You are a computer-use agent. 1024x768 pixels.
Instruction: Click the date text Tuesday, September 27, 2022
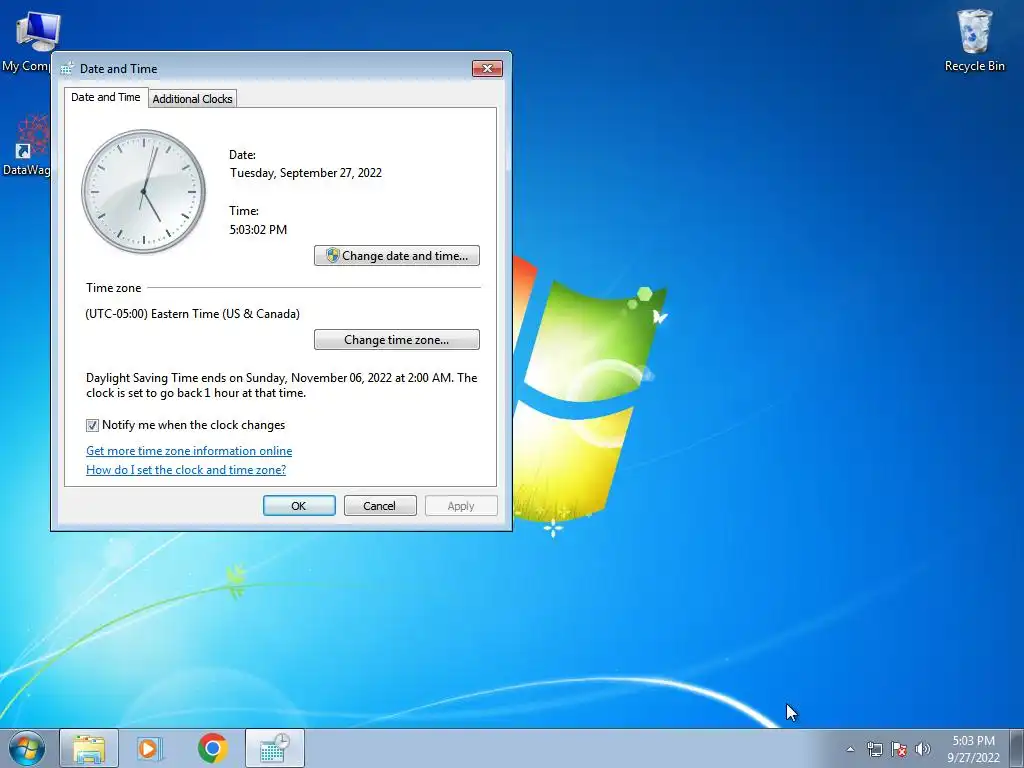coord(306,173)
